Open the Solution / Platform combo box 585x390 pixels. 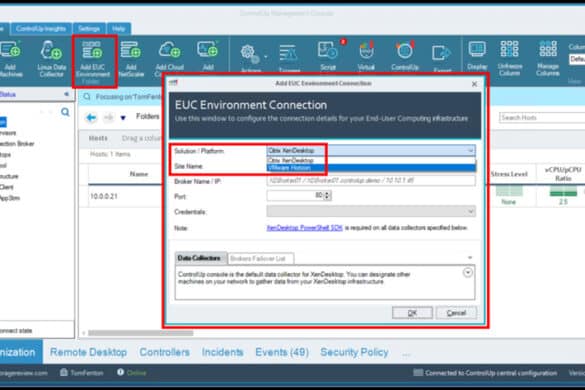(x=371, y=150)
